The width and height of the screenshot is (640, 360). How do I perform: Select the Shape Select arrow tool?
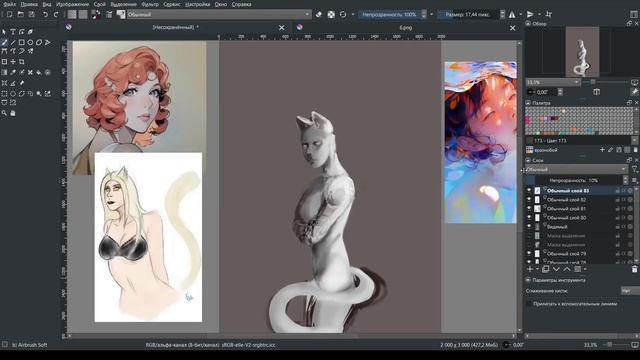(x=4, y=32)
